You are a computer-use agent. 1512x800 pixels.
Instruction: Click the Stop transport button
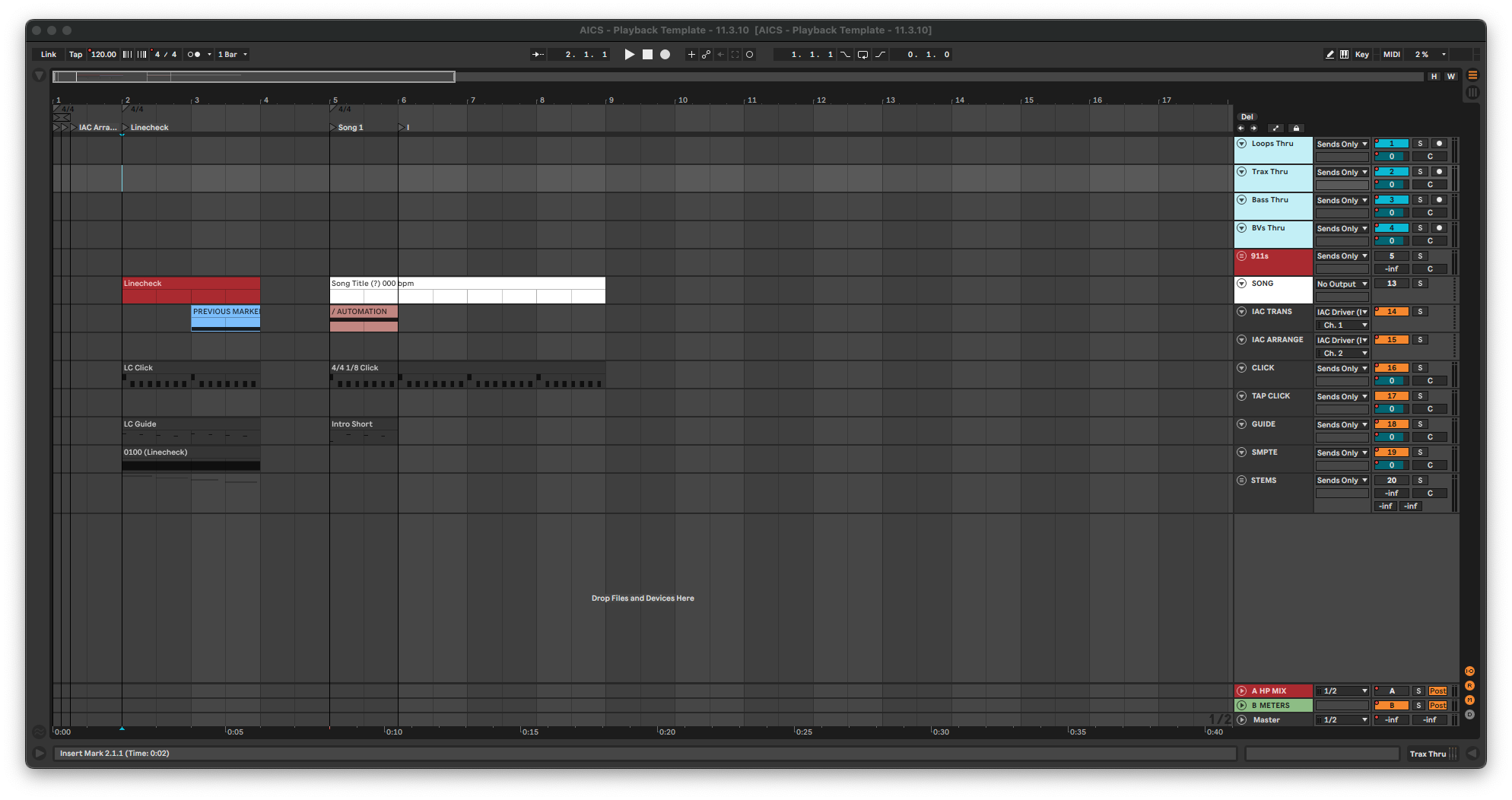point(647,55)
